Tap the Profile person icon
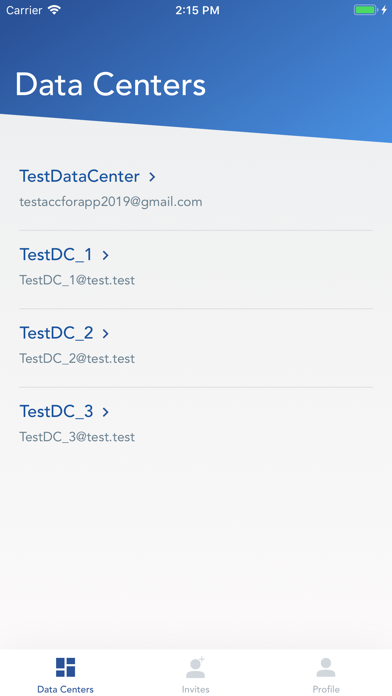392x696 pixels. [326, 668]
